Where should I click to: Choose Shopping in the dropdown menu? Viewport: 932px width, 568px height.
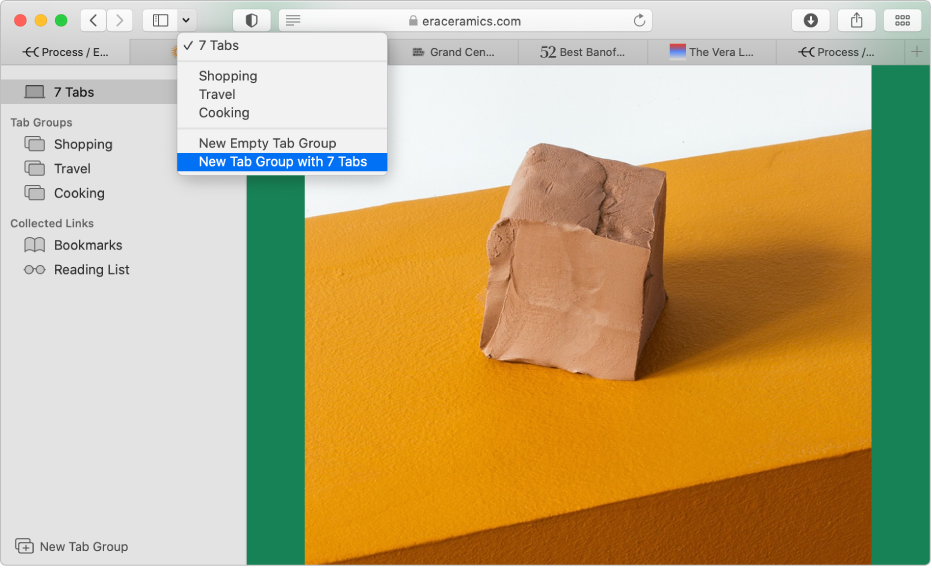[282, 76]
